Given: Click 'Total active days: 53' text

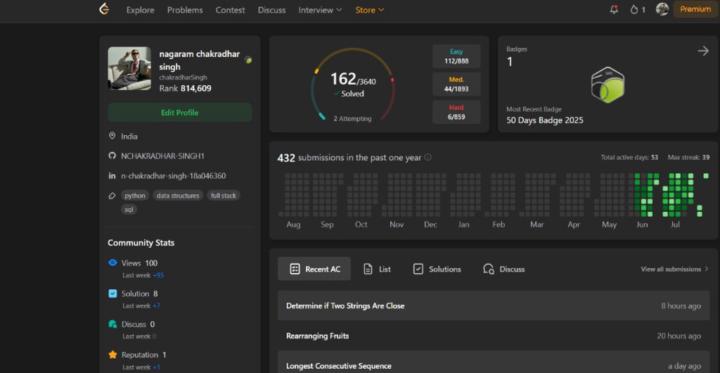Looking at the screenshot, I should 629,157.
